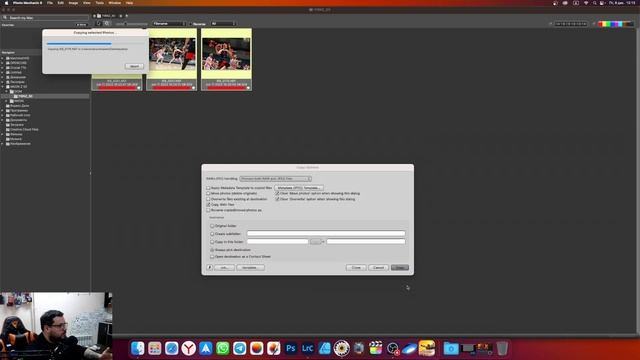The width and height of the screenshot is (640, 360).
Task: Click the Variables button
Action: pos(250,268)
